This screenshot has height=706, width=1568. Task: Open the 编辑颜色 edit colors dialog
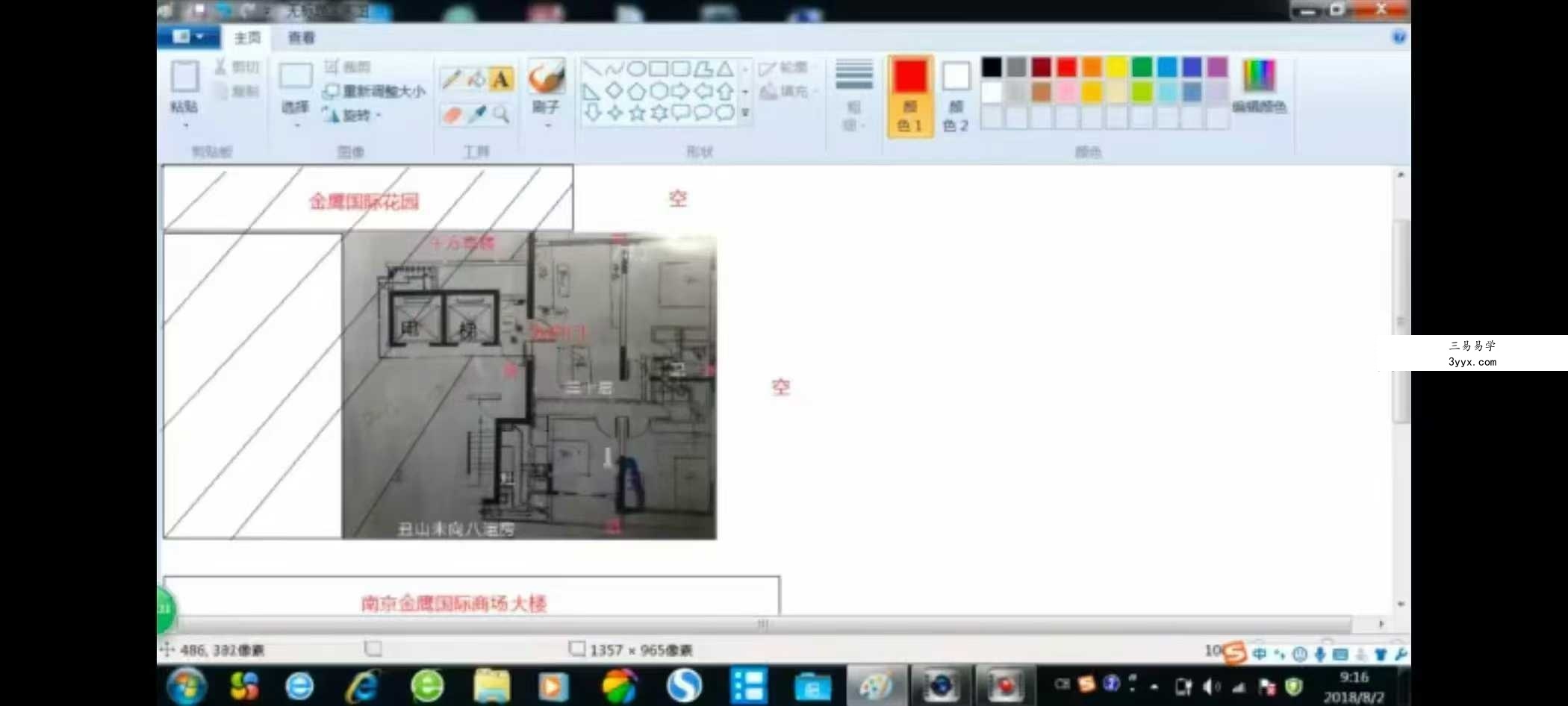1259,86
